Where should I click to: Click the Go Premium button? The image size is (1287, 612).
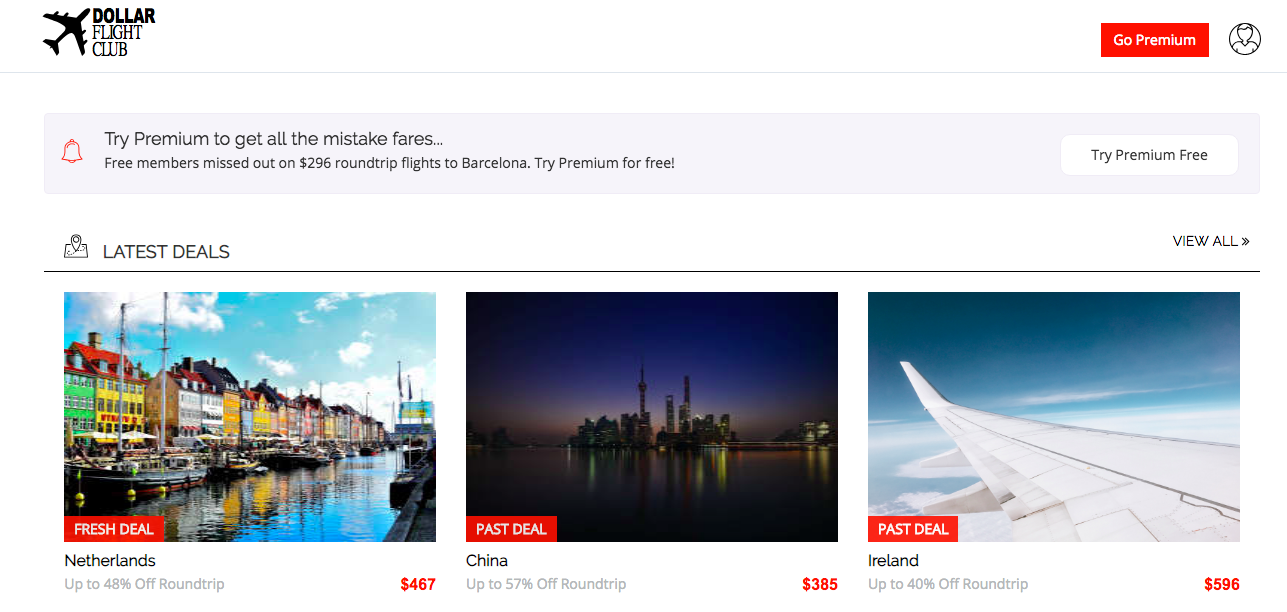click(x=1155, y=40)
